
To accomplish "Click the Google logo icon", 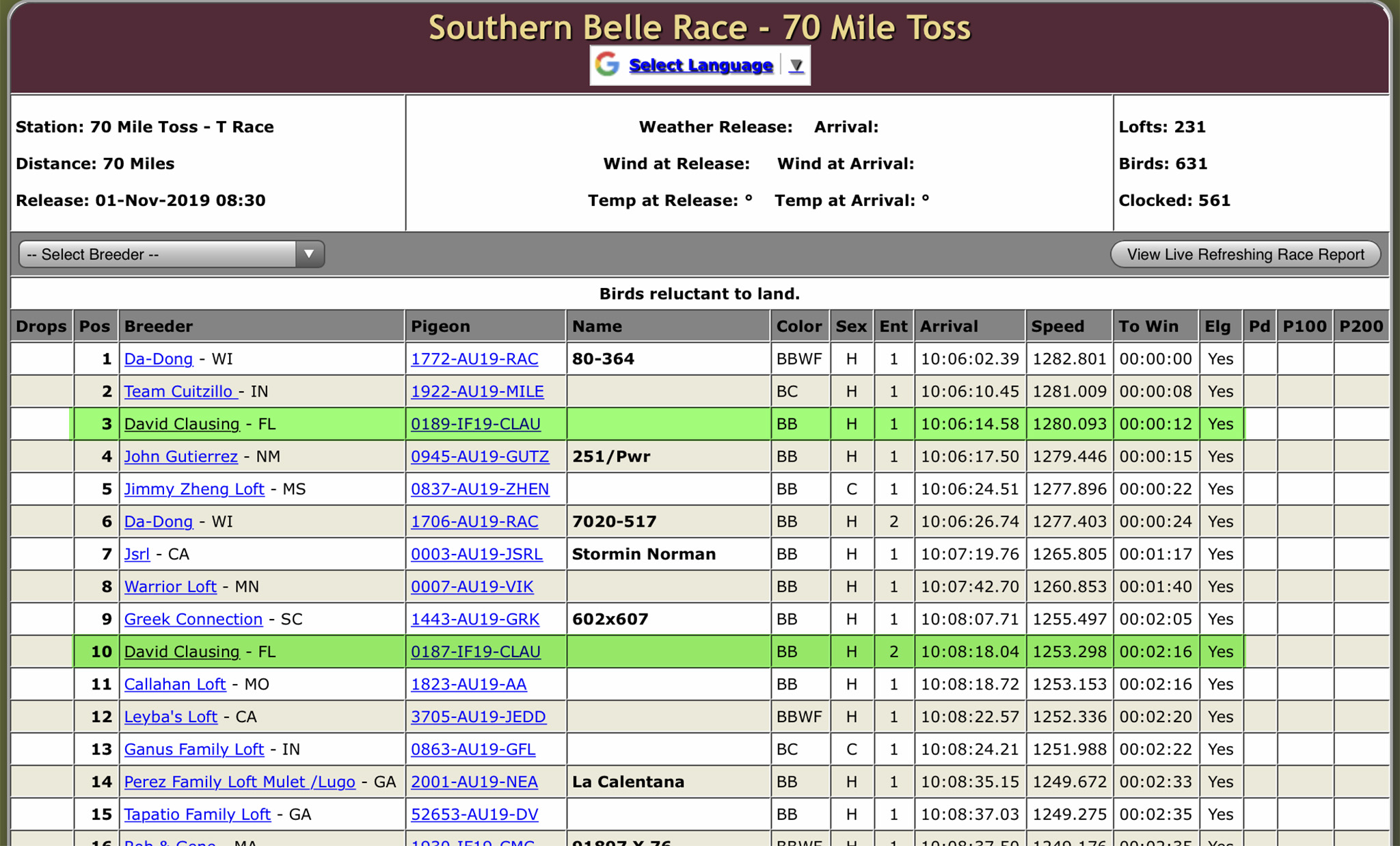I will tap(606, 65).
